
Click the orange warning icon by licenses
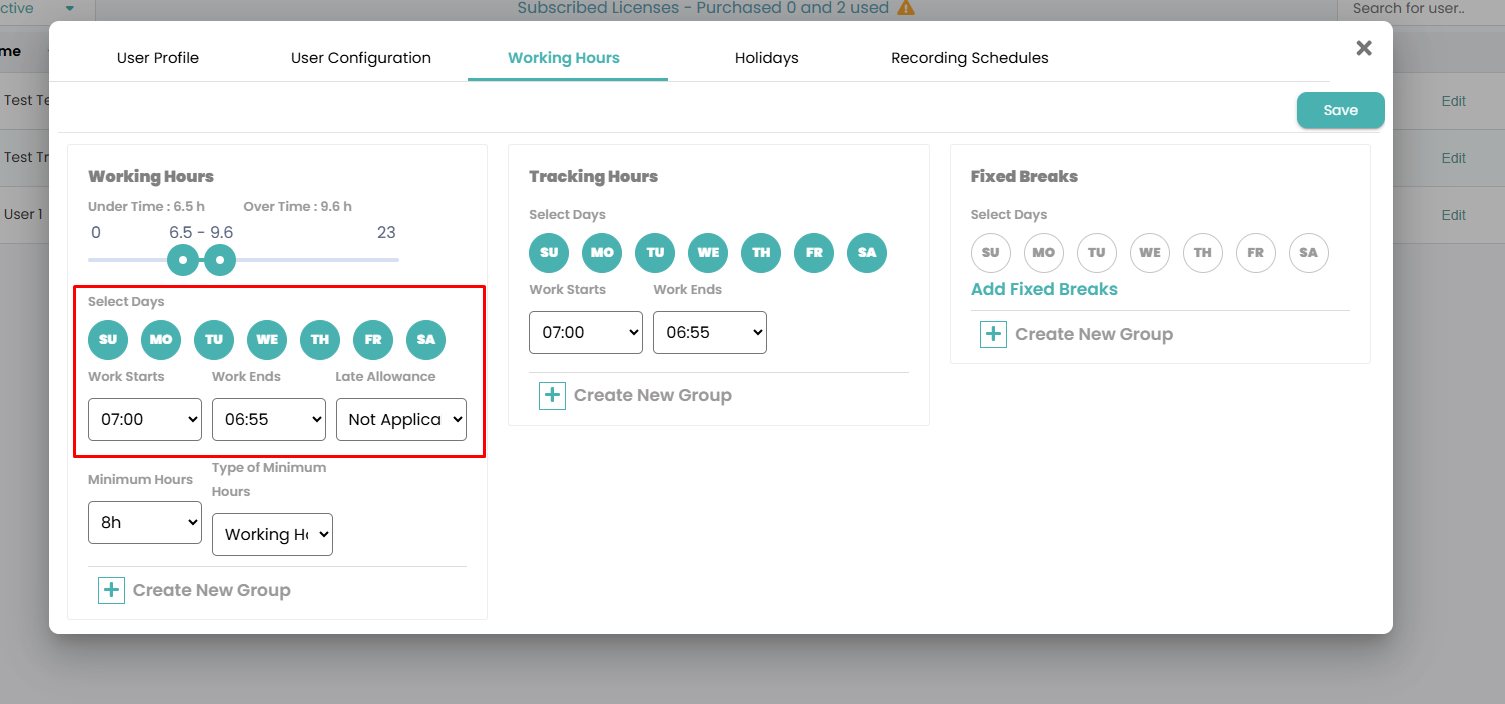[906, 8]
